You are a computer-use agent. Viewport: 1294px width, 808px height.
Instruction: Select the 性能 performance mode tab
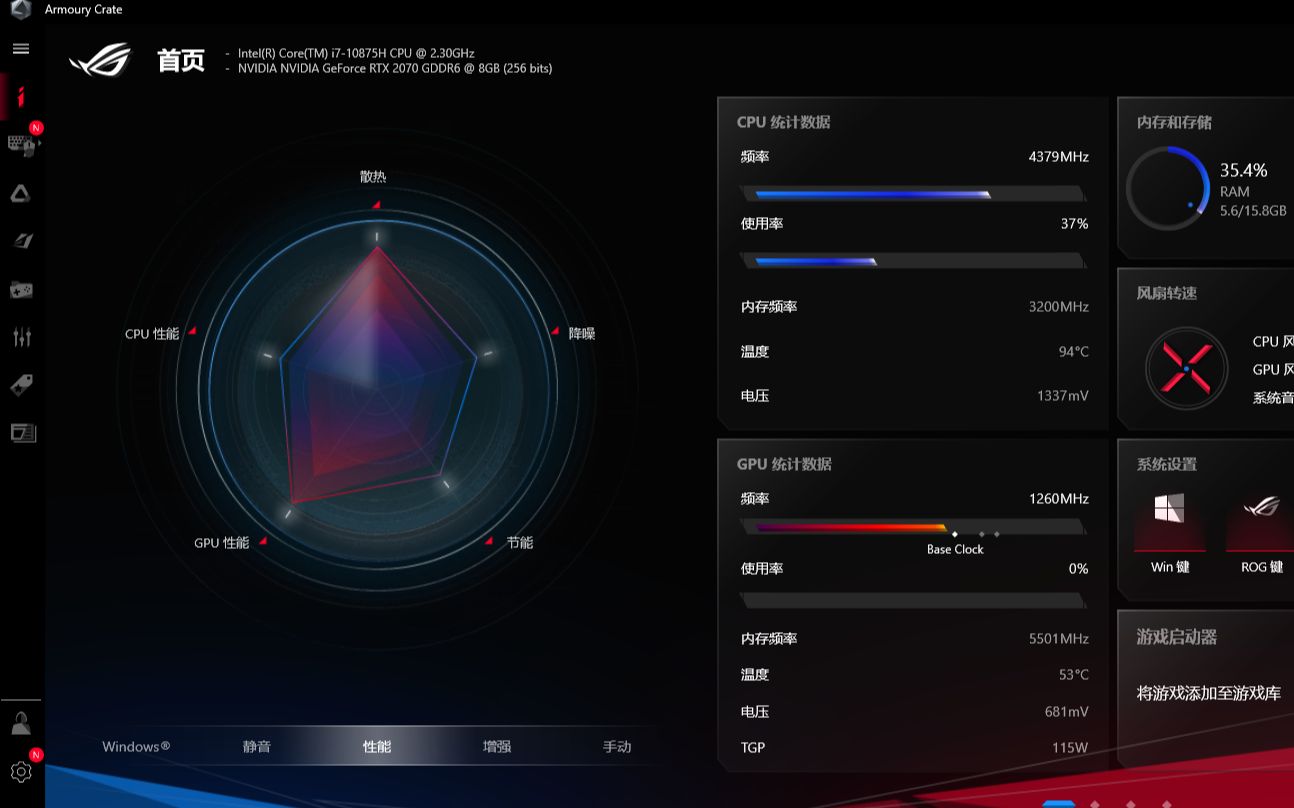377,746
